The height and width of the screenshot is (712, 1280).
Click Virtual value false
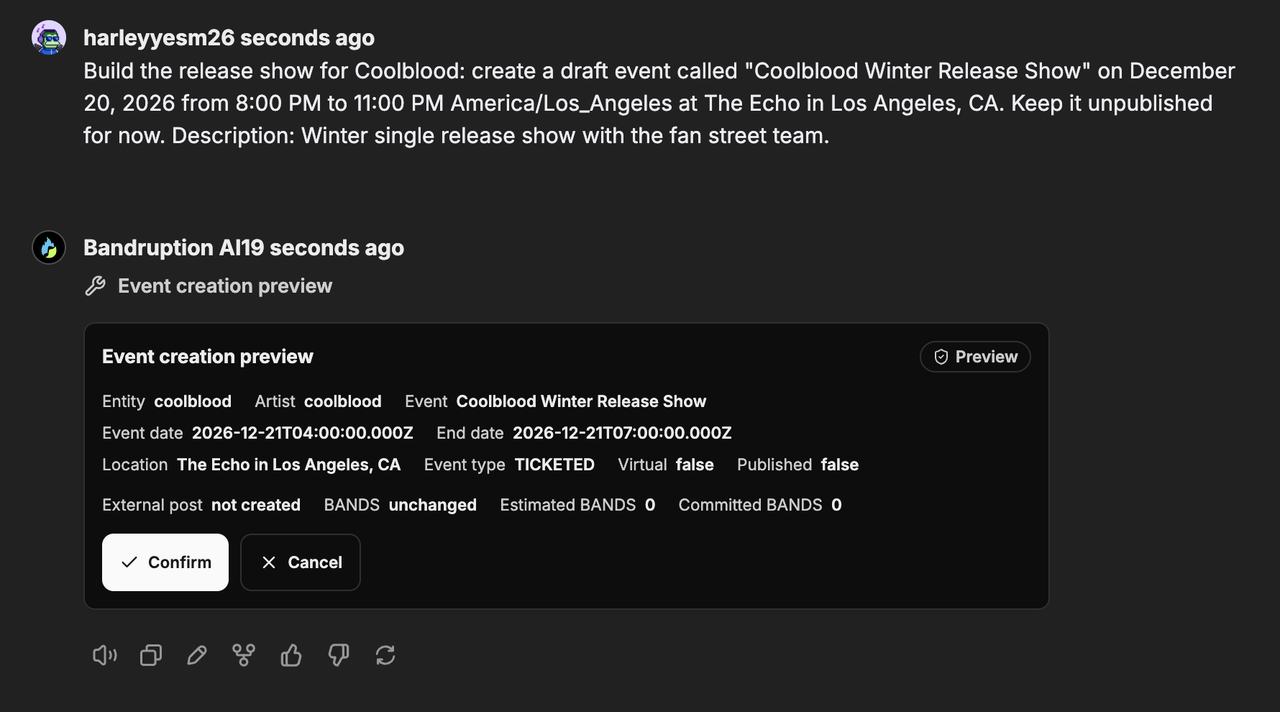point(695,465)
